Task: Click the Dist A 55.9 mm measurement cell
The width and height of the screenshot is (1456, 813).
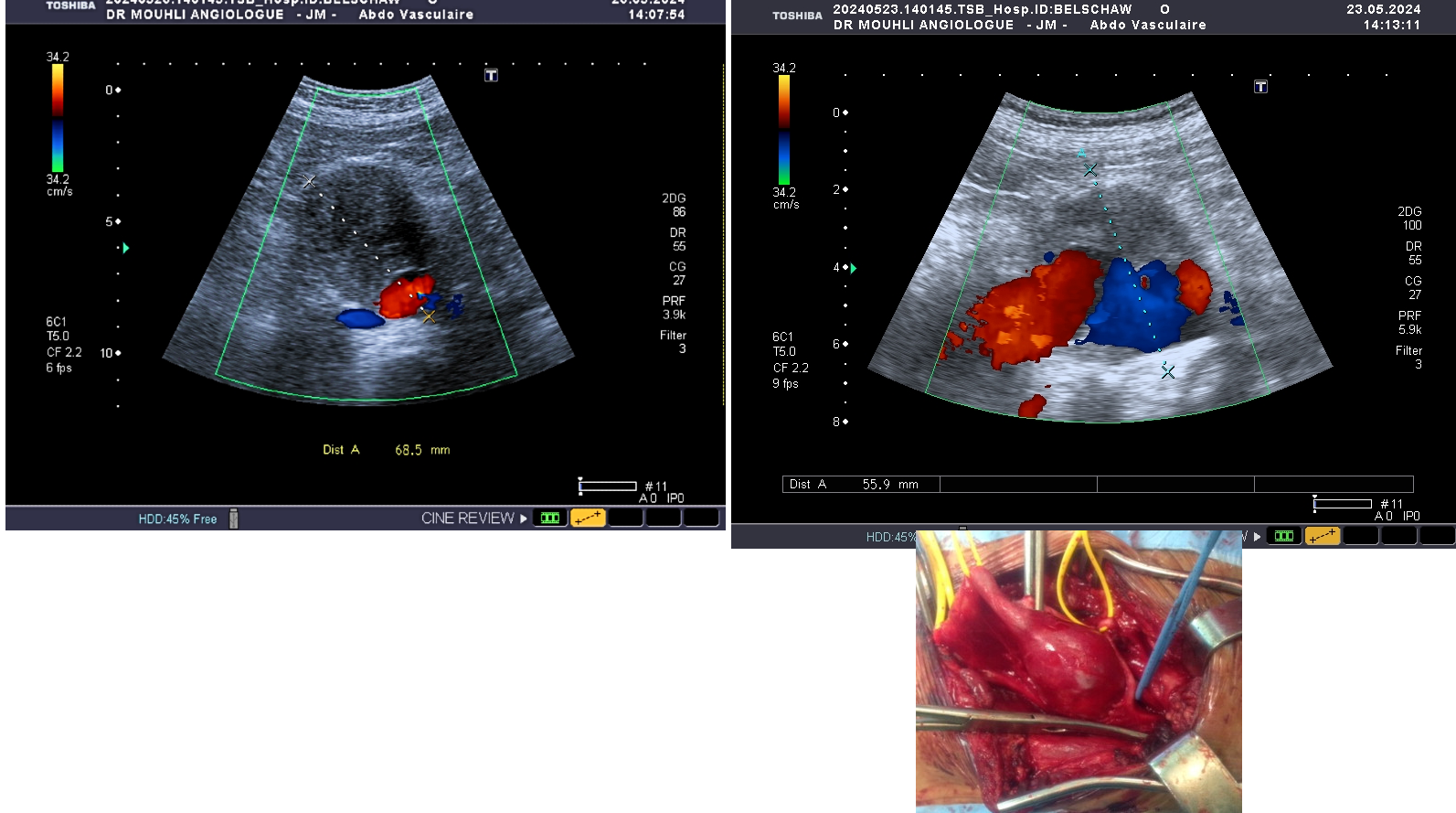Action: [861, 485]
